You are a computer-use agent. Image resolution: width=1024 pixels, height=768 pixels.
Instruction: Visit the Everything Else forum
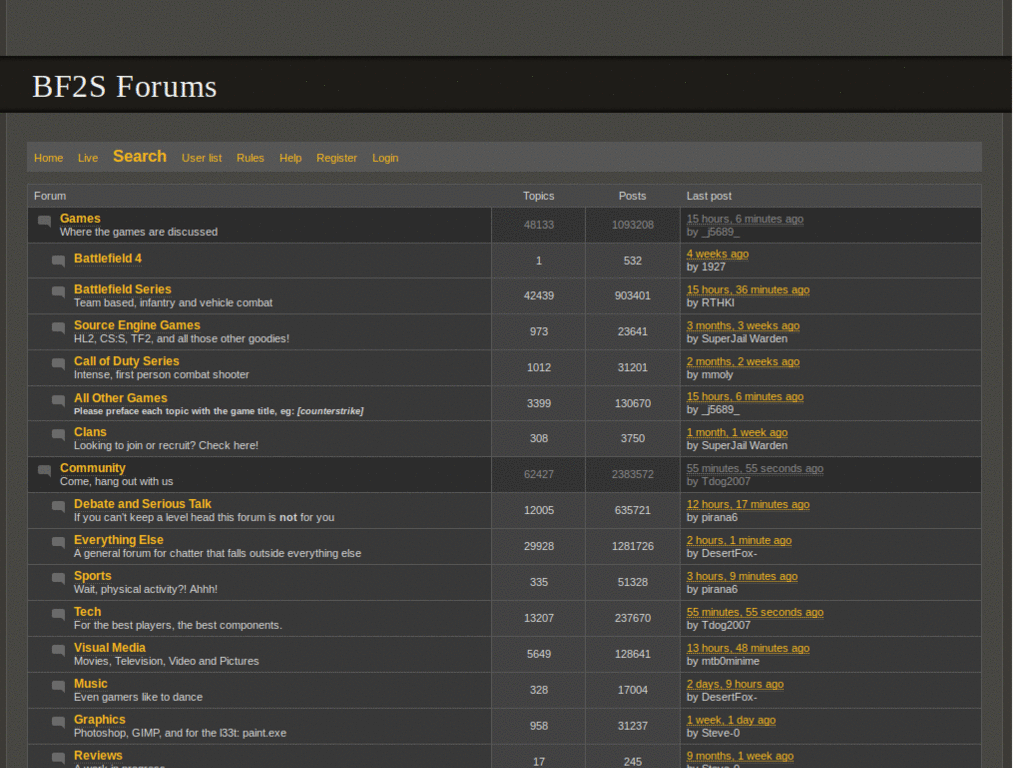(118, 540)
